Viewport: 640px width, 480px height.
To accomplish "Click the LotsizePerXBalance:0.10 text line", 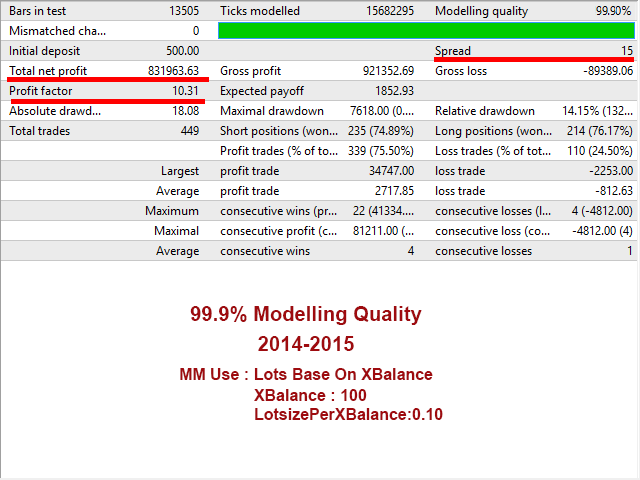I will pos(348,414).
